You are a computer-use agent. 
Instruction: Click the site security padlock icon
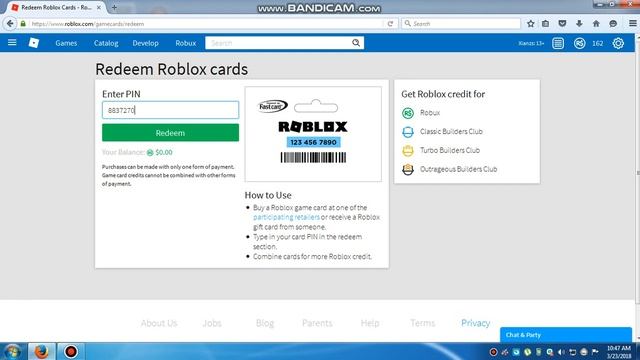23,24
